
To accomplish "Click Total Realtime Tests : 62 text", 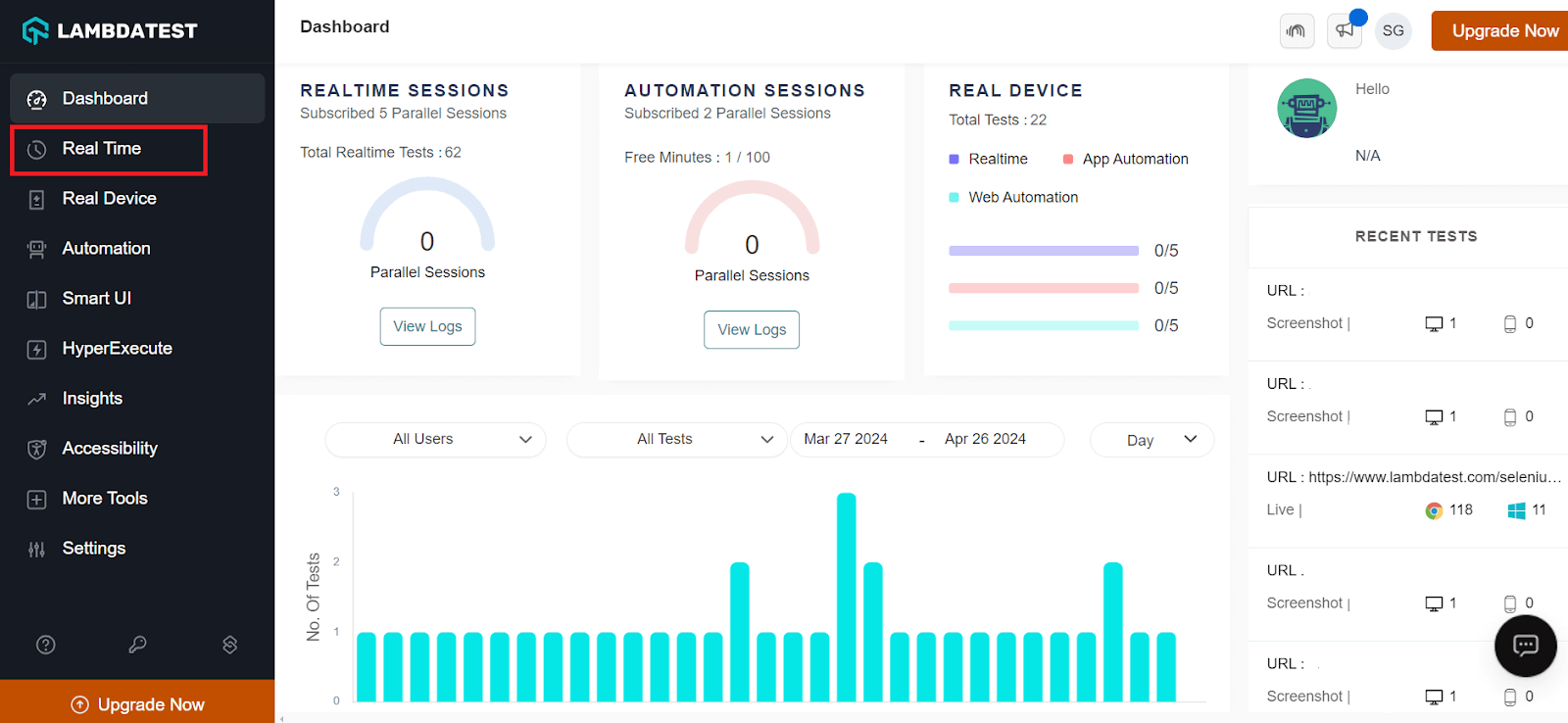I will click(x=380, y=152).
